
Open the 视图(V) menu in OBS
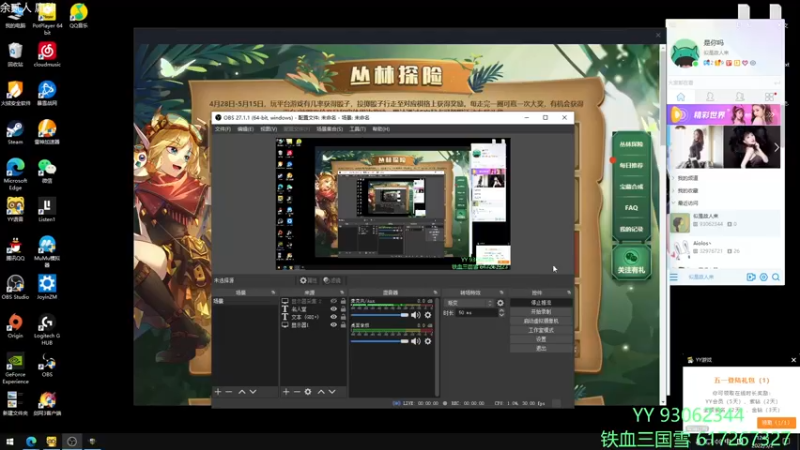268,130
